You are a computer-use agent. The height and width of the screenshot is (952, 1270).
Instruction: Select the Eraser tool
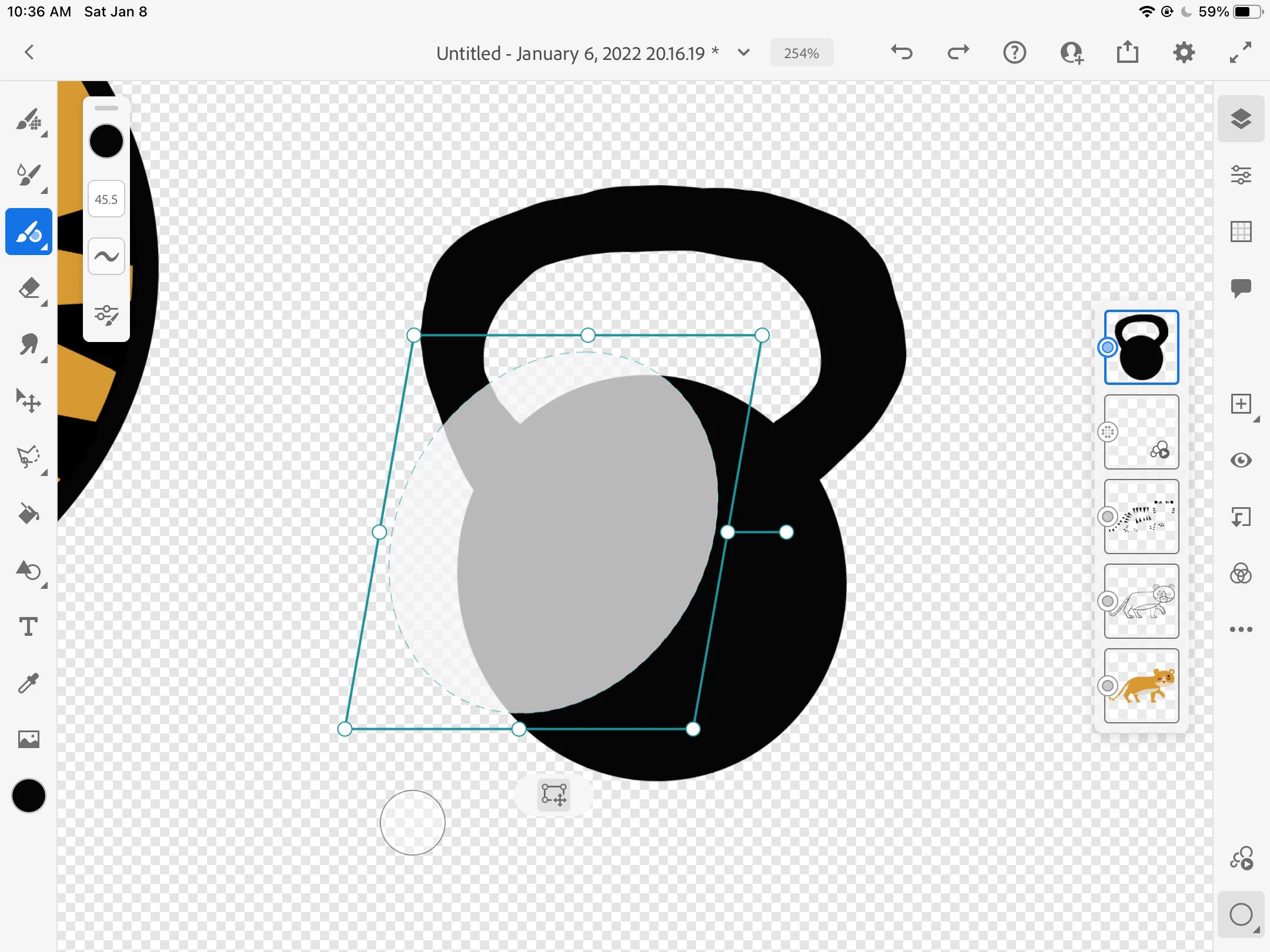coord(28,289)
